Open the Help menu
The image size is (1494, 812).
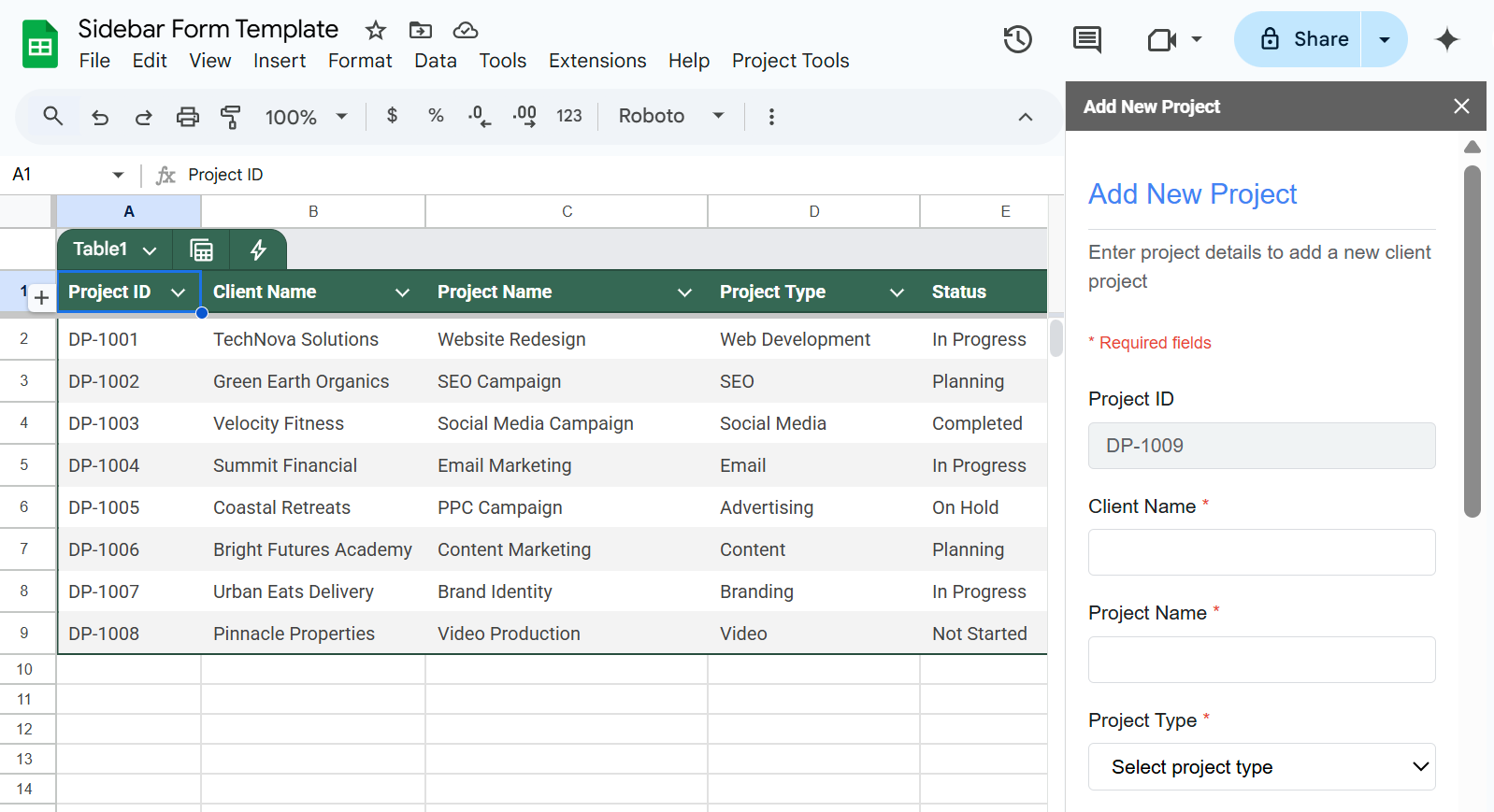[x=689, y=61]
